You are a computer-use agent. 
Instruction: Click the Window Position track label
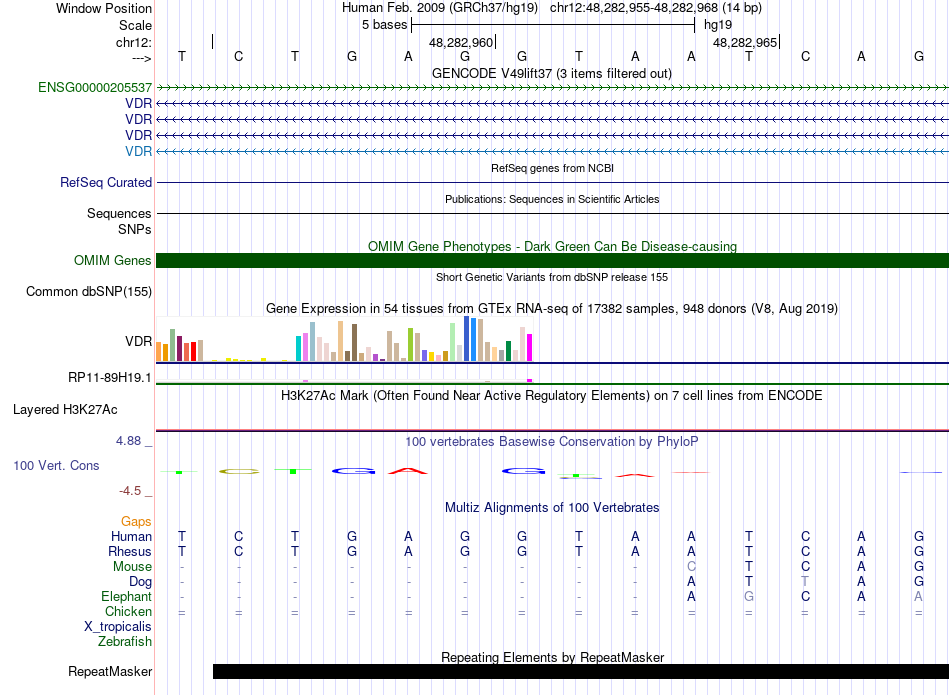104,8
